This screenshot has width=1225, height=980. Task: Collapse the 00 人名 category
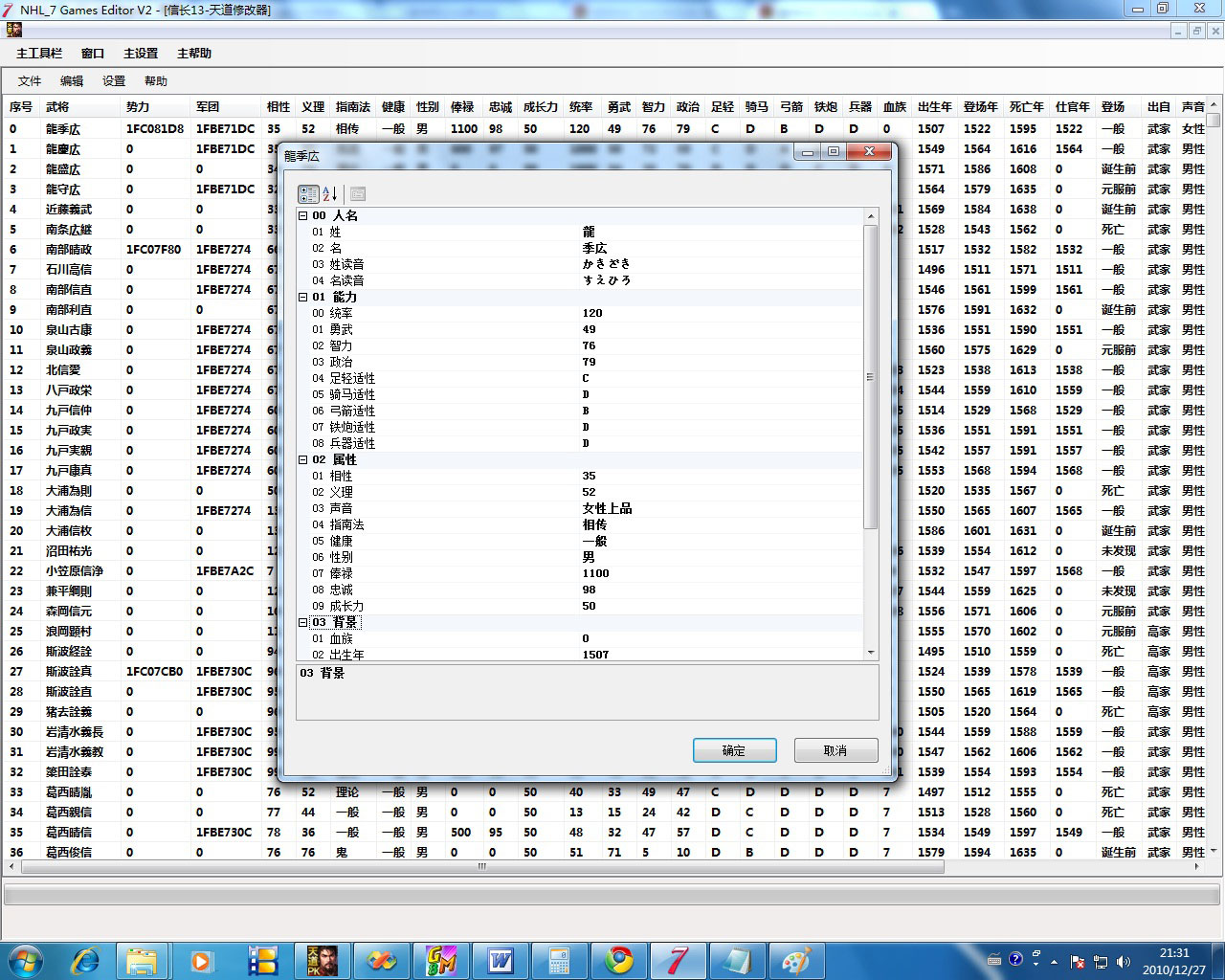click(303, 216)
